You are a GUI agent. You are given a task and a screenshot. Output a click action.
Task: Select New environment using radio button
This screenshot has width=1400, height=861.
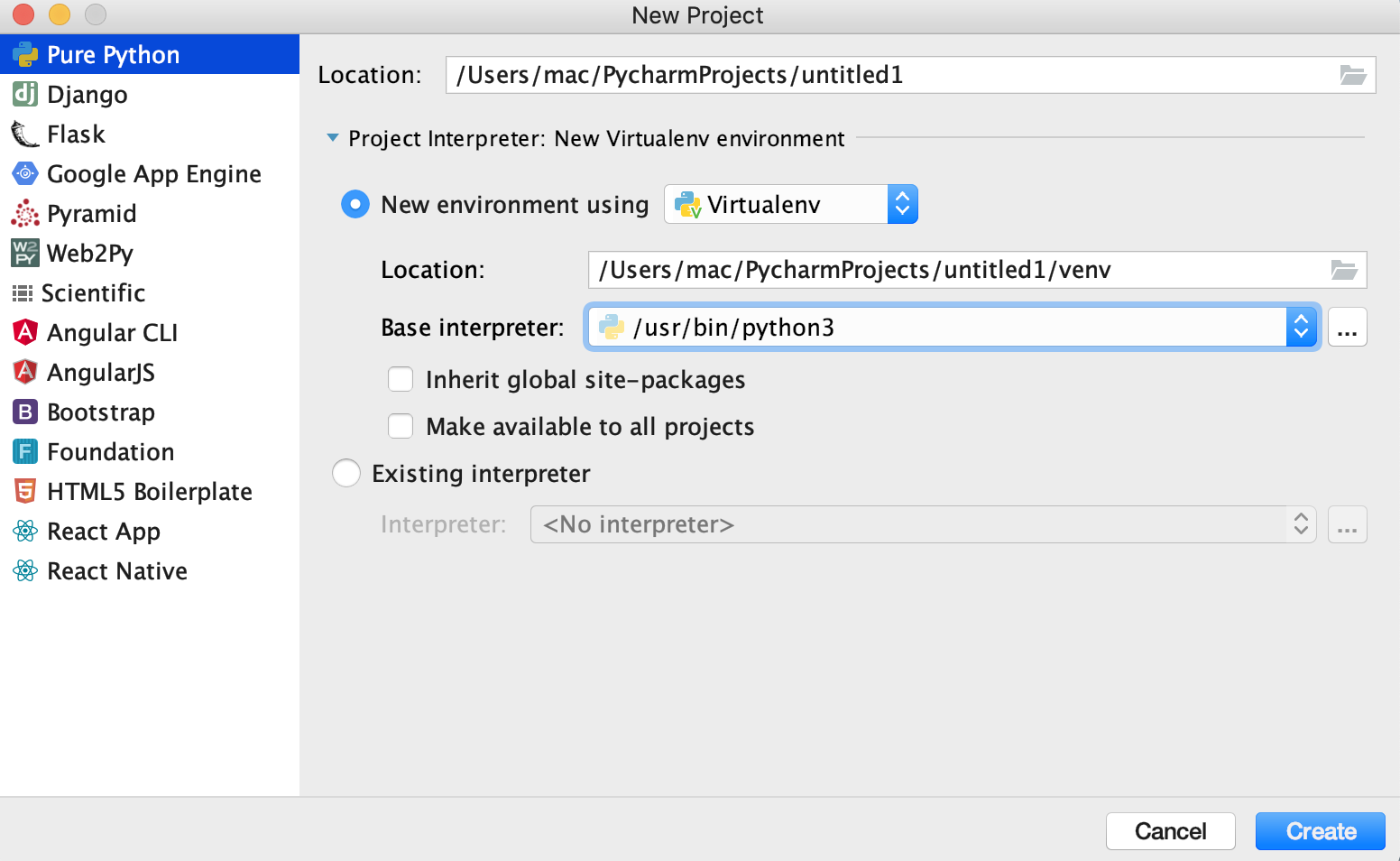click(x=355, y=205)
